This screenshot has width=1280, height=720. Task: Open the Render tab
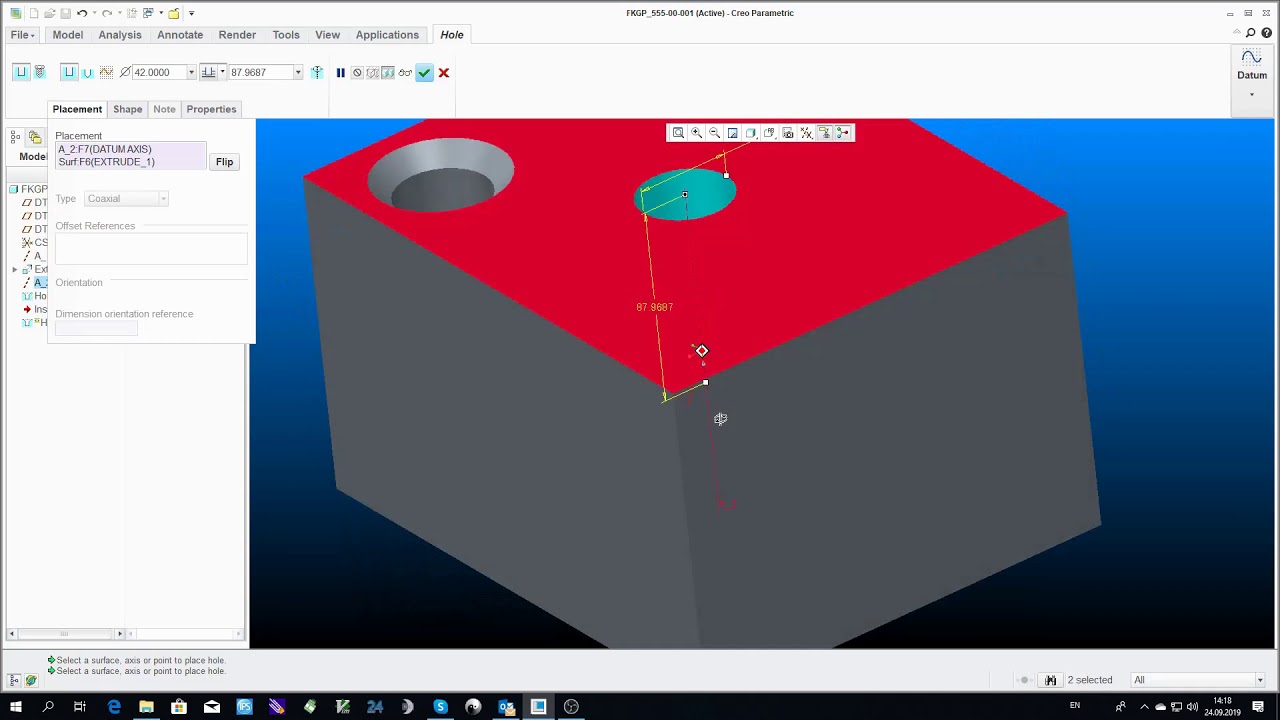pos(237,35)
